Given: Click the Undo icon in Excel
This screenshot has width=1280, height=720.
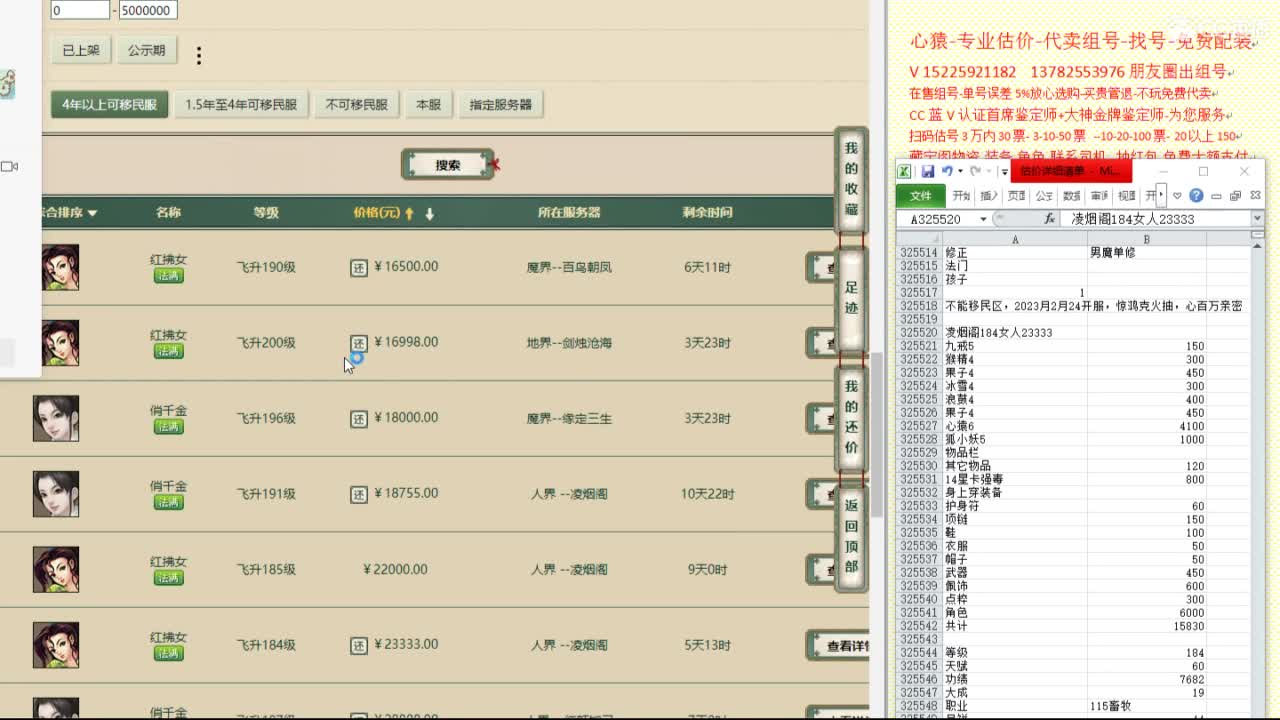Looking at the screenshot, I should [x=946, y=171].
